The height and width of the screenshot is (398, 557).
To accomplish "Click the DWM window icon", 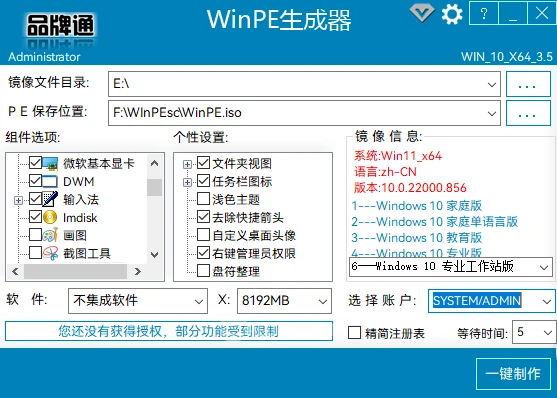I will pyautogui.click(x=50, y=181).
